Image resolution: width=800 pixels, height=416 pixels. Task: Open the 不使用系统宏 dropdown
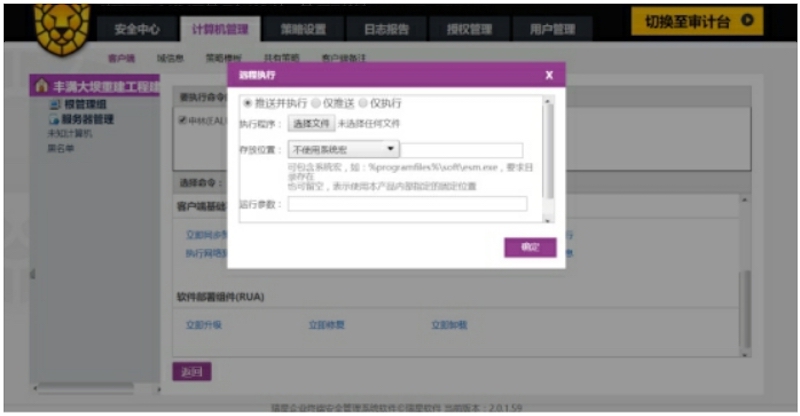click(x=345, y=149)
